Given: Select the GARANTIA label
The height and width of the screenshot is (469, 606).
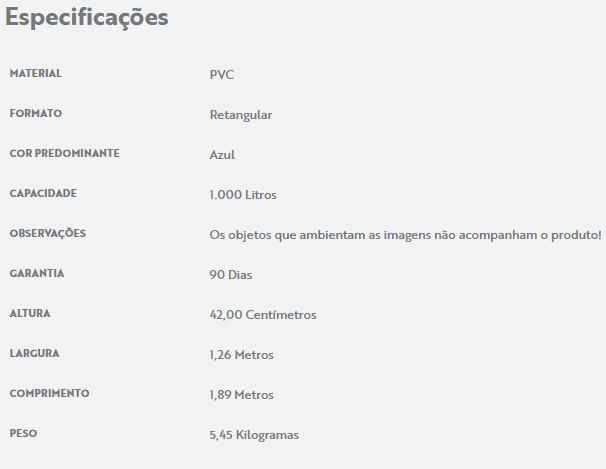Looking at the screenshot, I should point(37,273).
